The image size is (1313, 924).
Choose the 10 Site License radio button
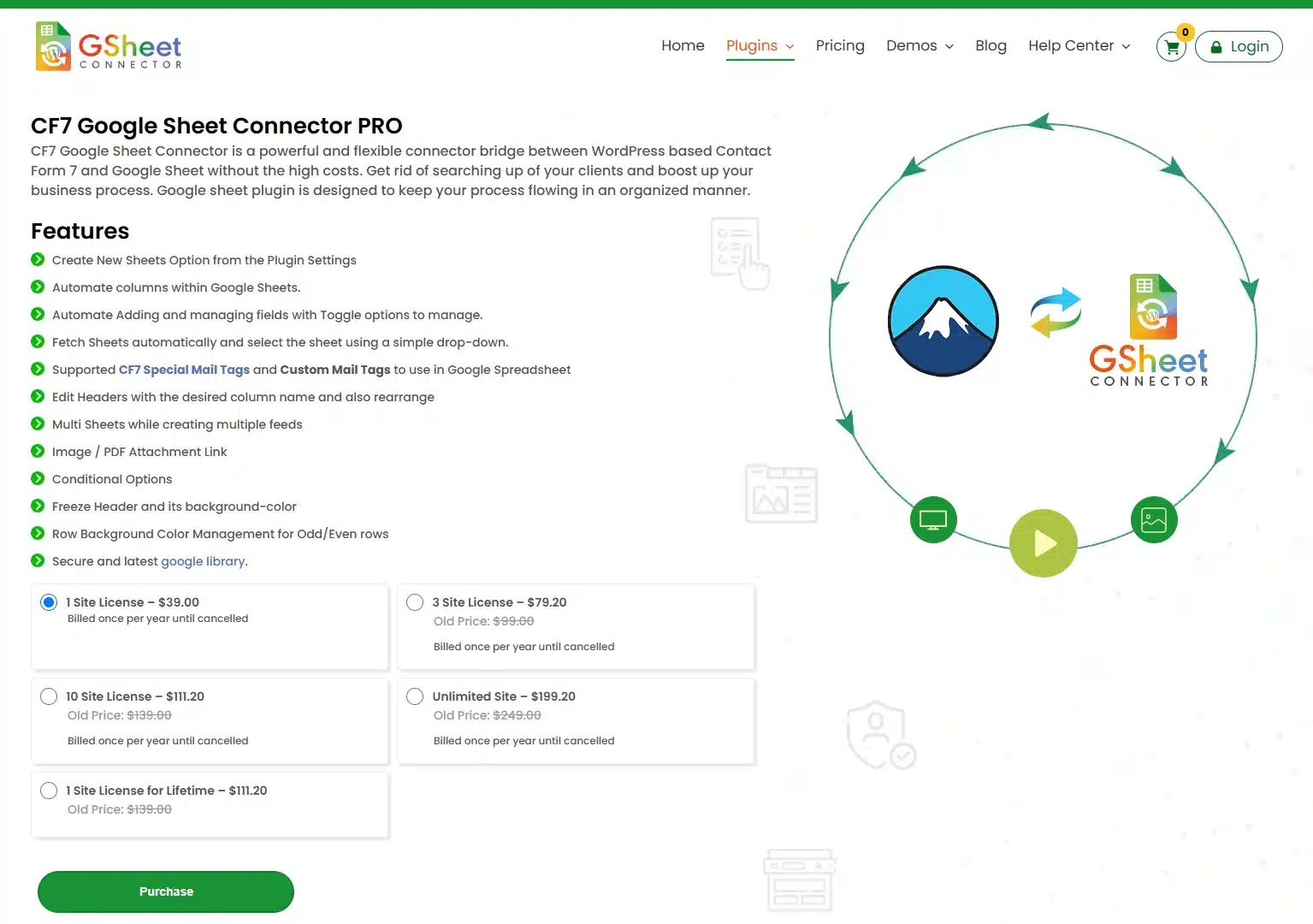(49, 696)
